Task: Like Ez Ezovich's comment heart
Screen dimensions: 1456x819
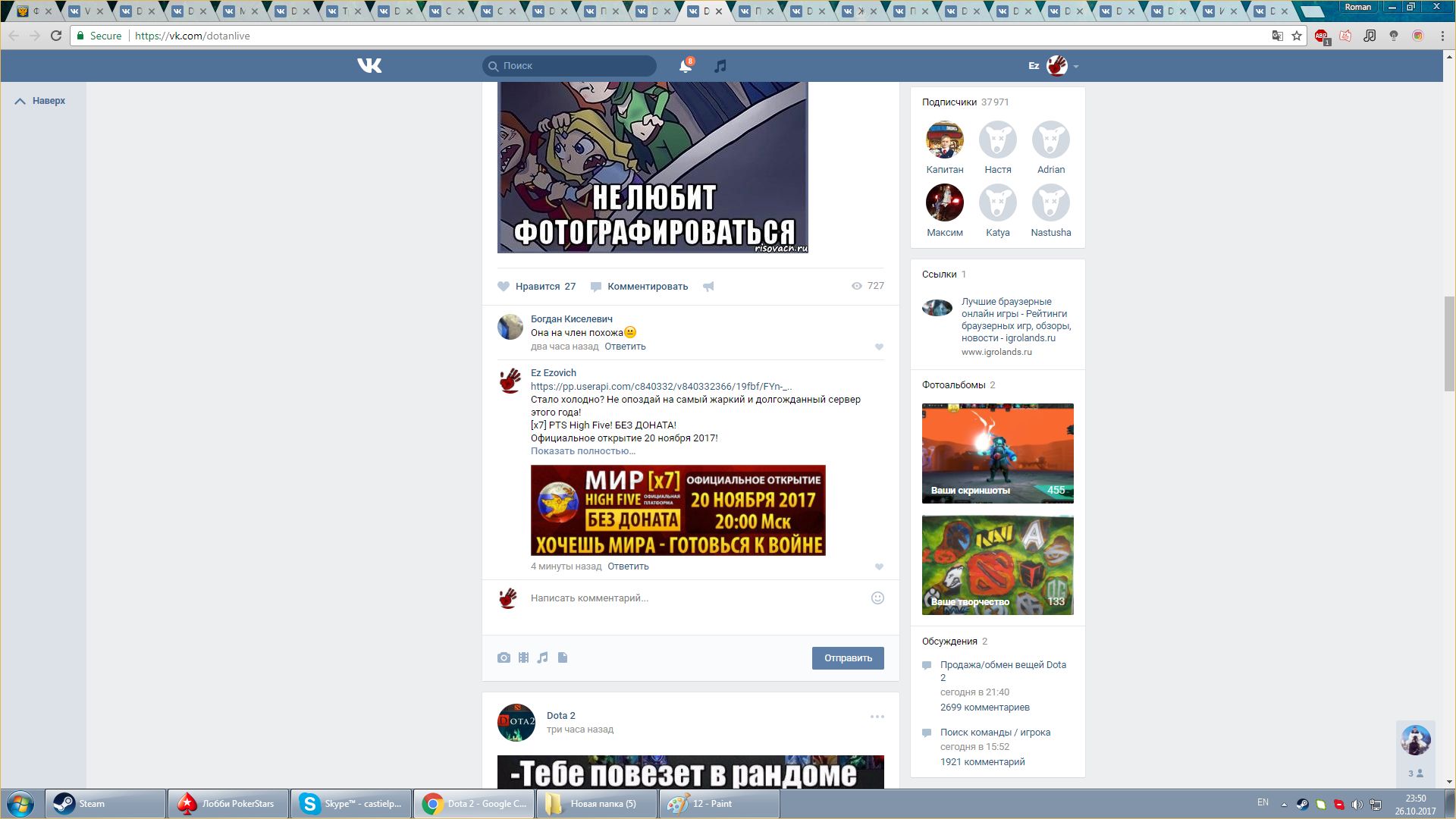Action: tap(879, 566)
